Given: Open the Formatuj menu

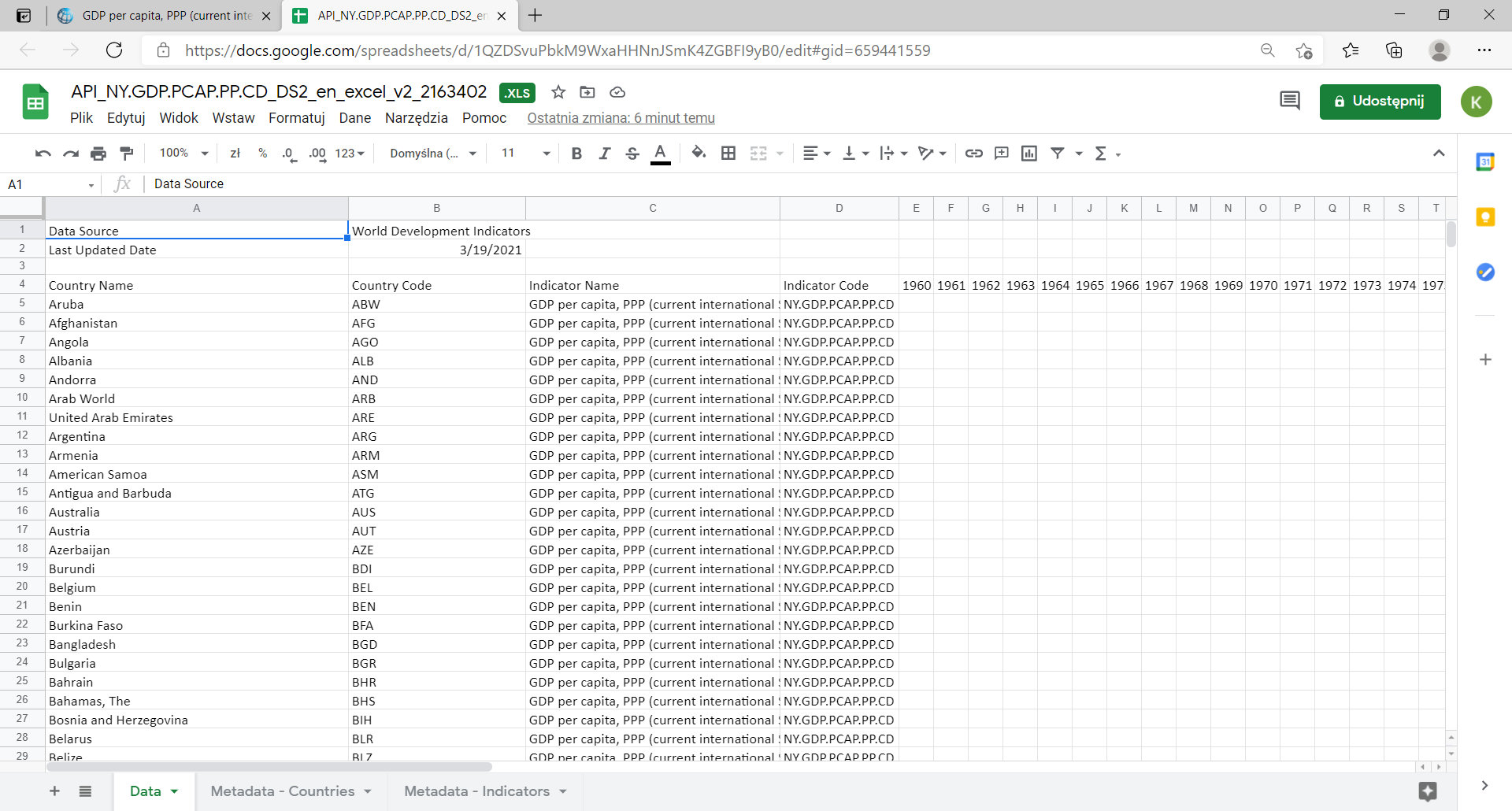Looking at the screenshot, I should point(296,118).
